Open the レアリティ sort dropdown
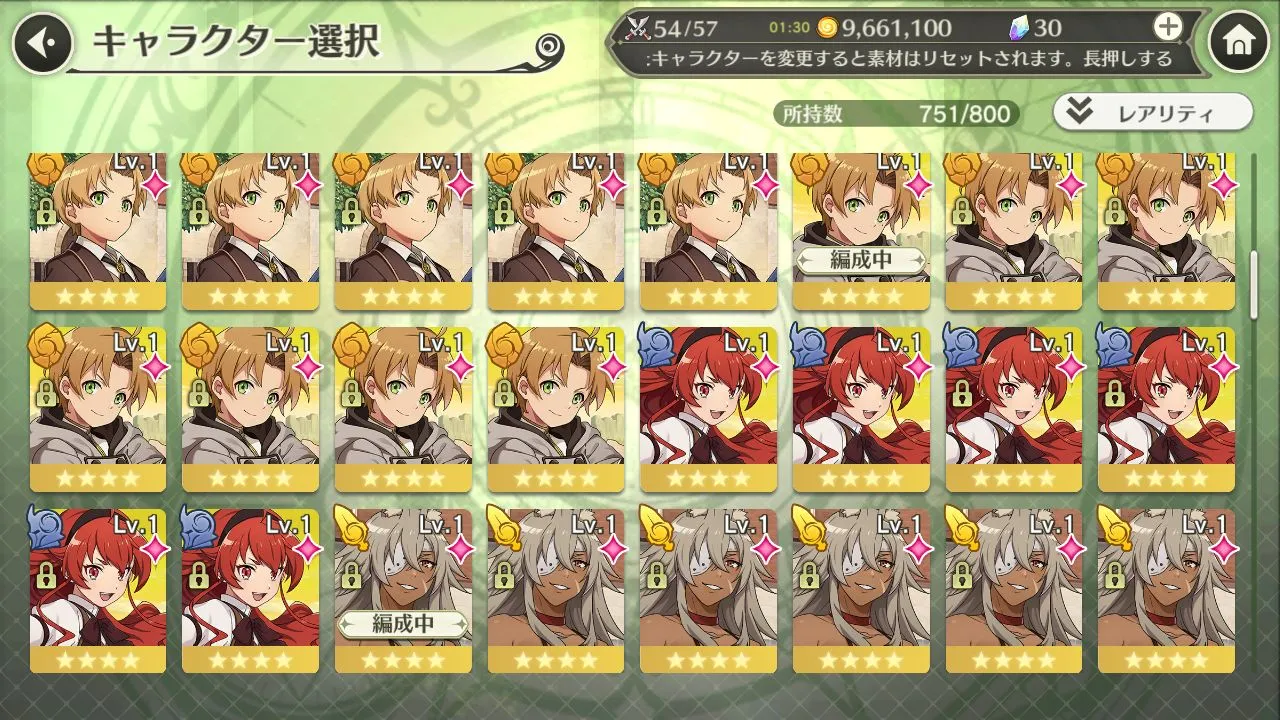 (1152, 112)
